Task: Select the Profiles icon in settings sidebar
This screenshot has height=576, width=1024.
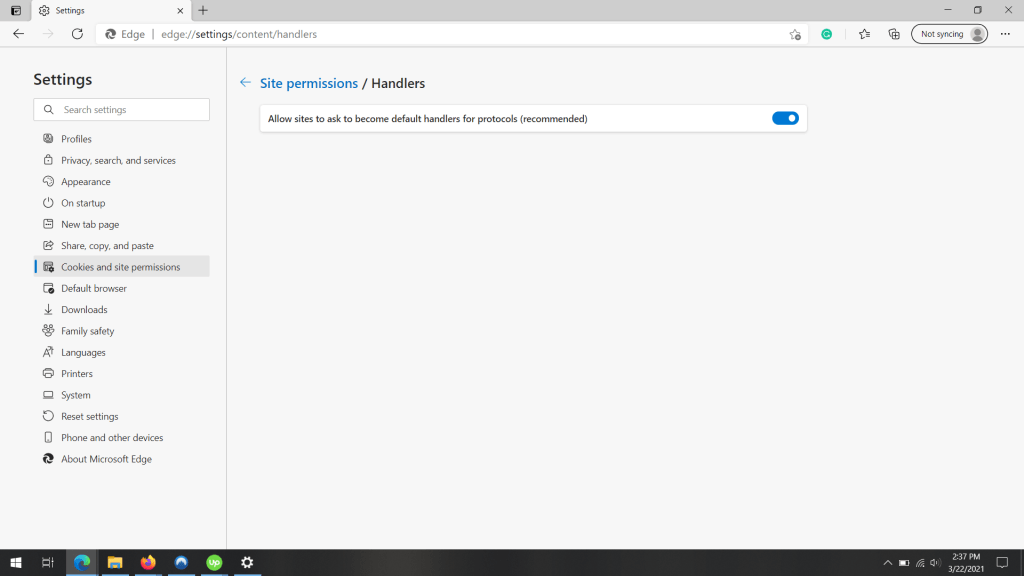Action: [49, 138]
